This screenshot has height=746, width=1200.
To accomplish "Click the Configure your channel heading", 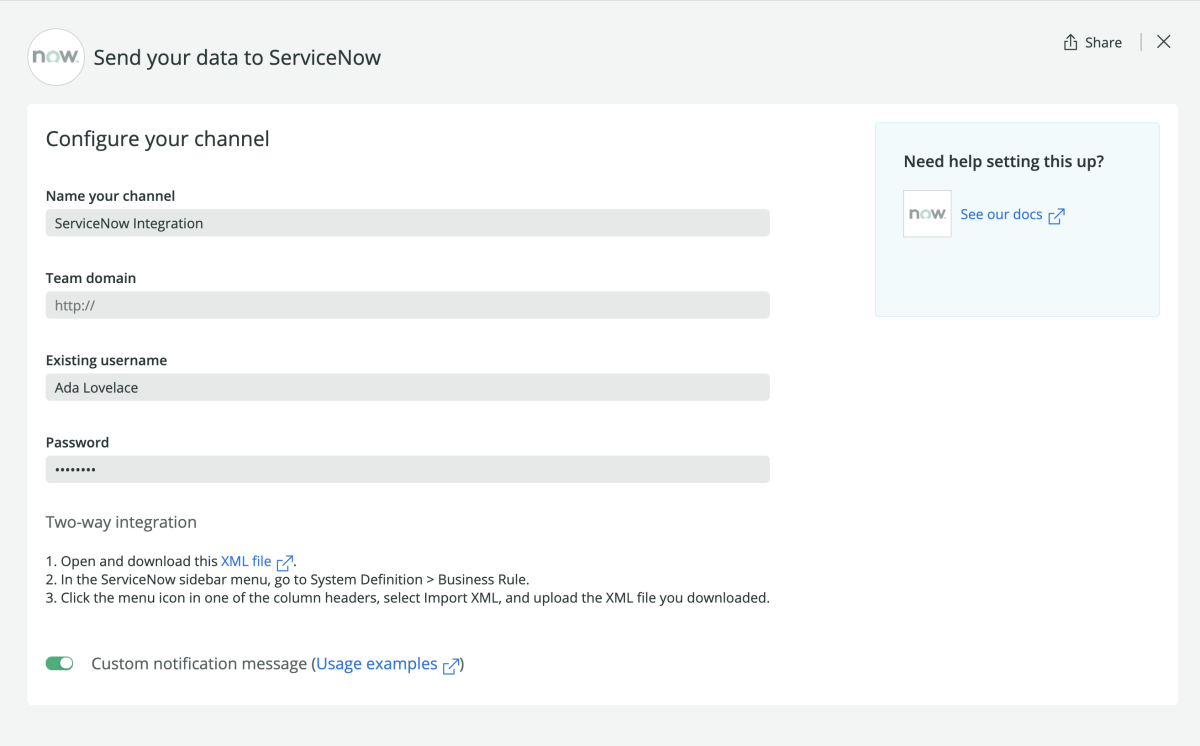I will click(158, 139).
